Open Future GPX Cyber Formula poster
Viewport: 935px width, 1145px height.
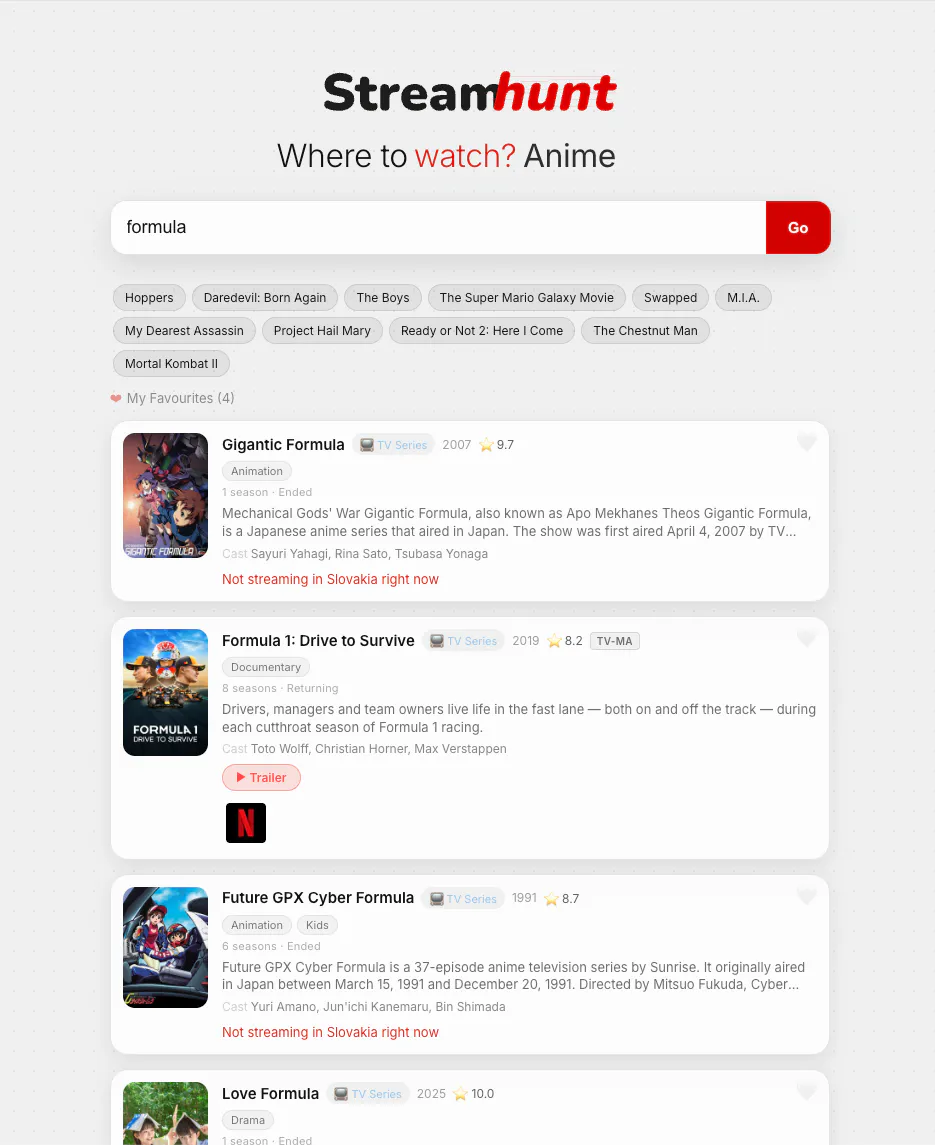166,947
